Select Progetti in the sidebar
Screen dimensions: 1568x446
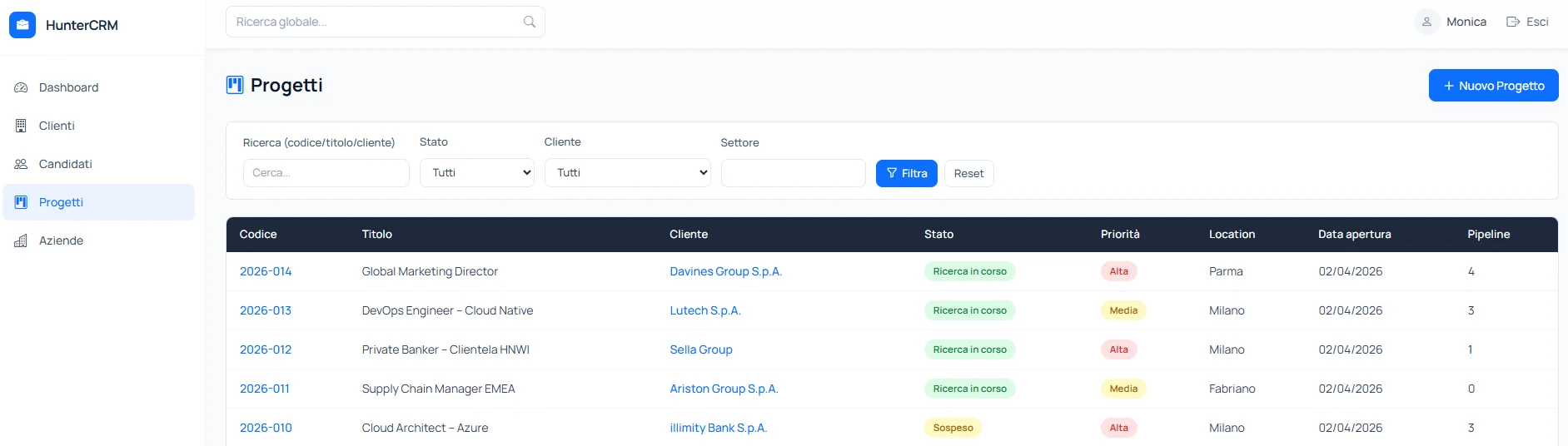pyautogui.click(x=99, y=202)
